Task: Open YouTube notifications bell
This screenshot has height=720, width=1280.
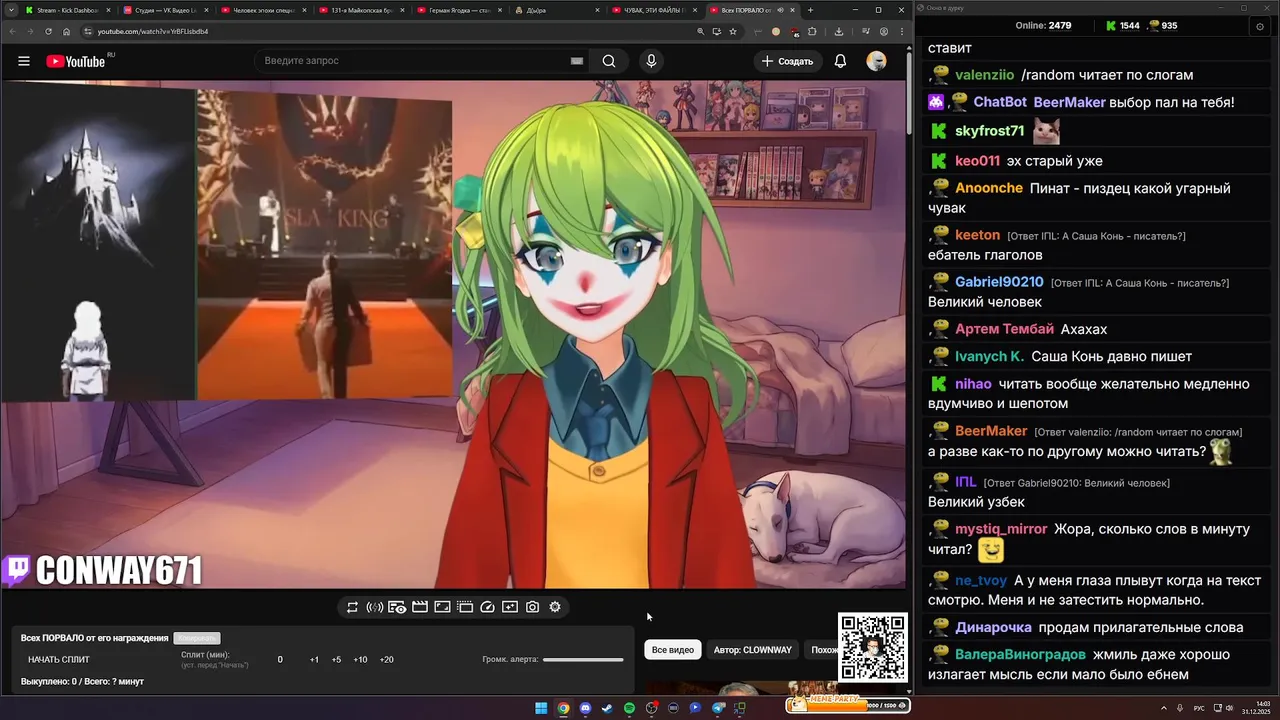Action: point(840,61)
